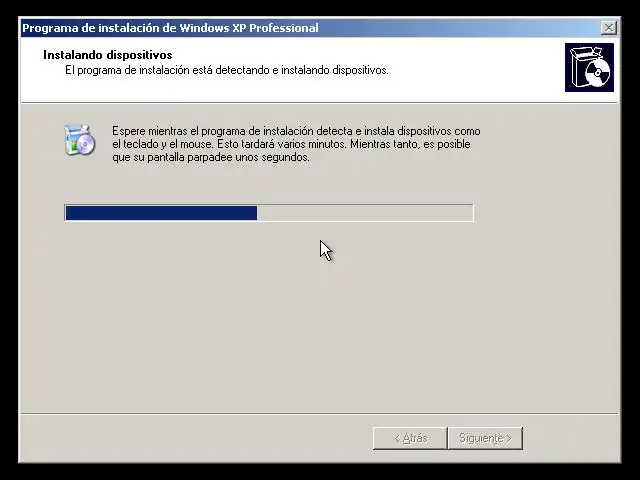Click the disabled Atrás button
Screen dimensions: 640x480
point(410,438)
